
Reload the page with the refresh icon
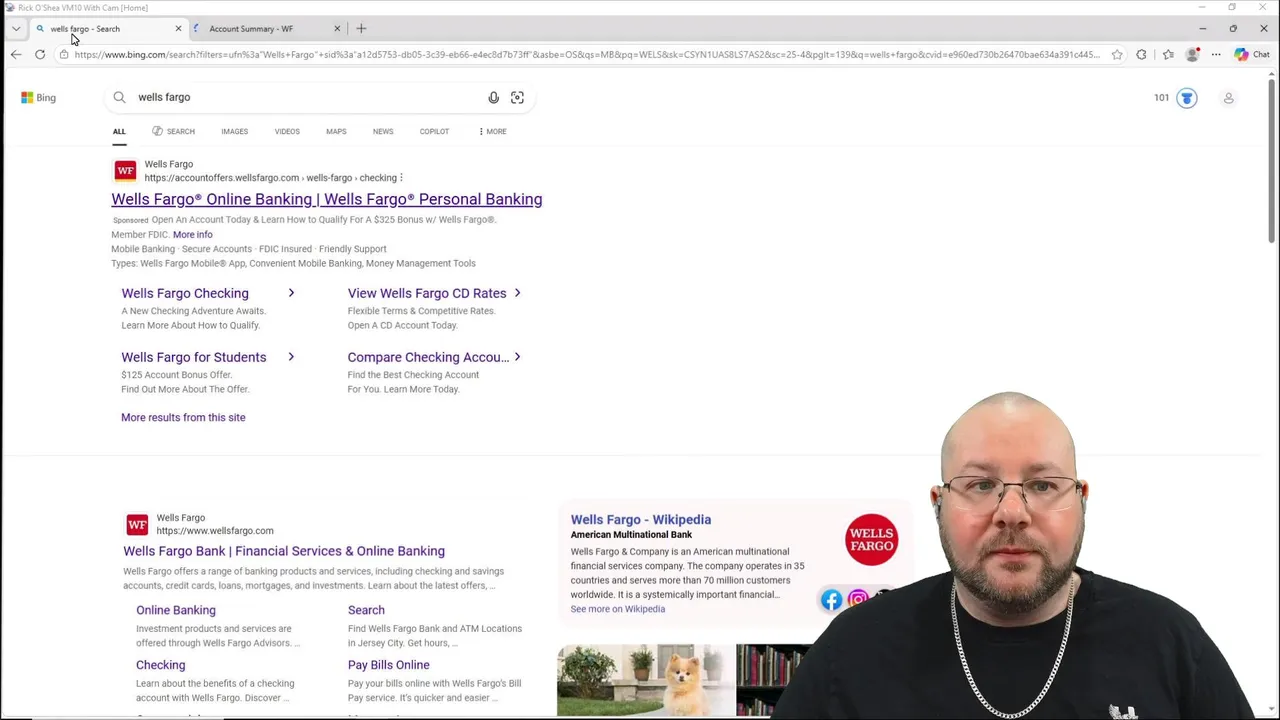pyautogui.click(x=40, y=54)
